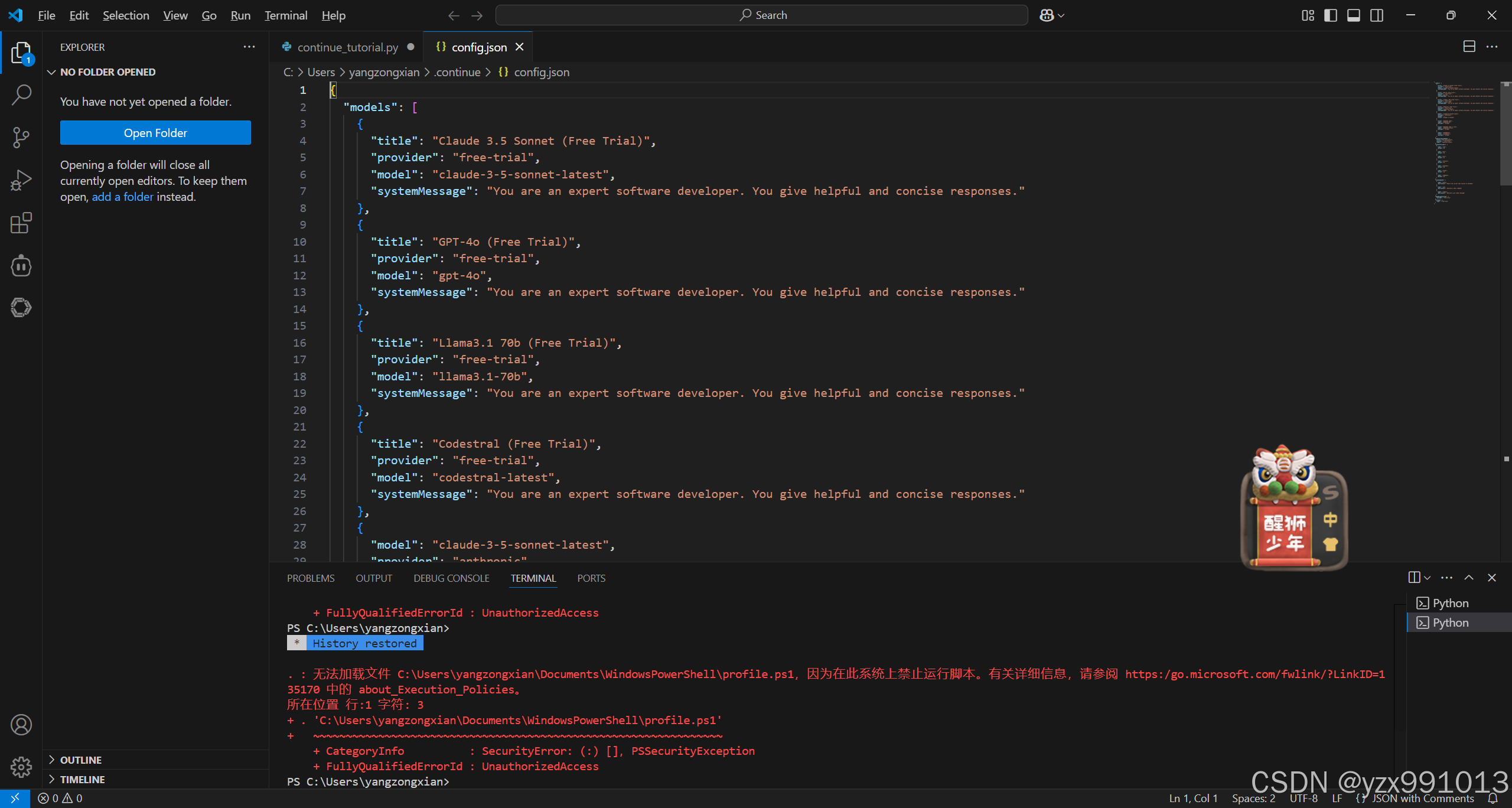The height and width of the screenshot is (808, 1512).
Task: Select the Explorer icon in activity bar
Action: (x=21, y=52)
